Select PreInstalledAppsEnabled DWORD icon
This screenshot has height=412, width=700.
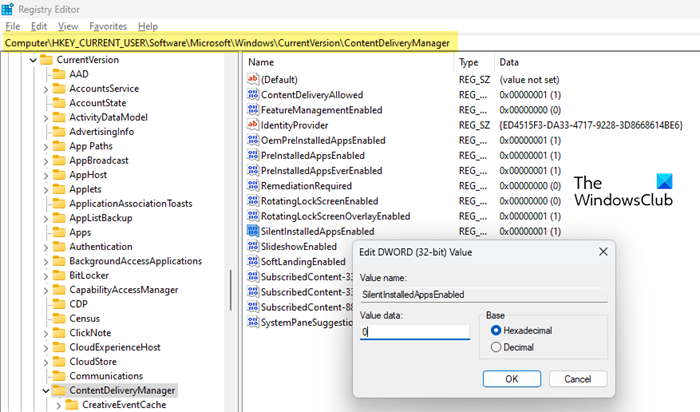pos(253,155)
